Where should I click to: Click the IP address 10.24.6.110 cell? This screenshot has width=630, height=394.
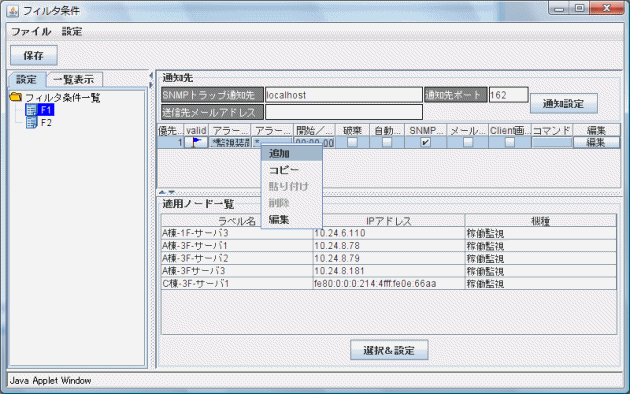(x=389, y=233)
